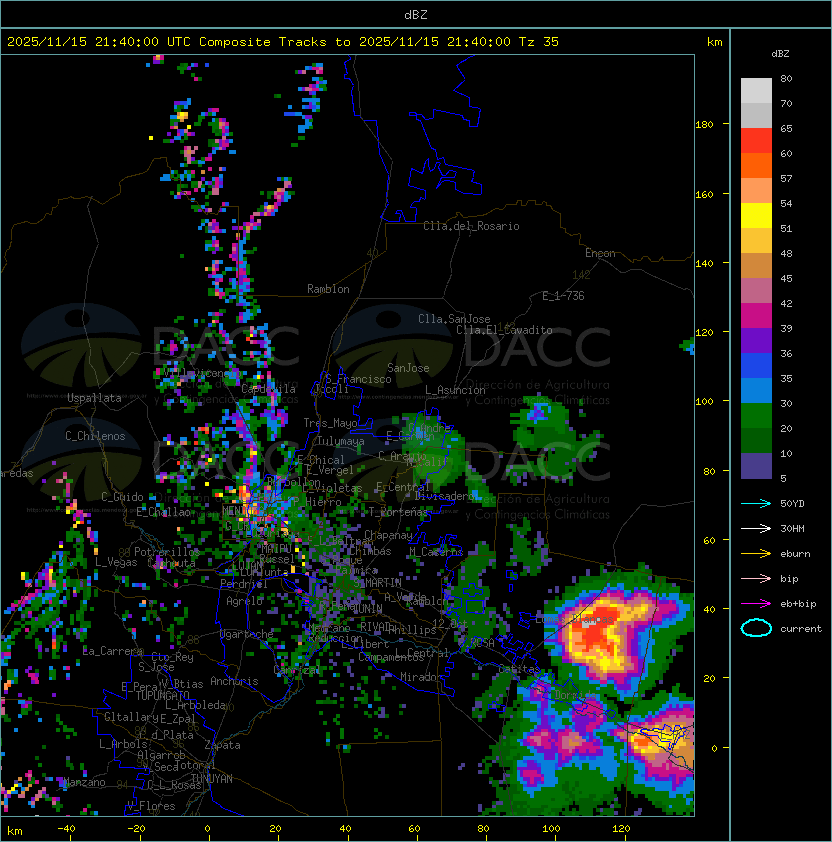
Task: Click the pink bip arrow in legend
Action: coord(756,579)
